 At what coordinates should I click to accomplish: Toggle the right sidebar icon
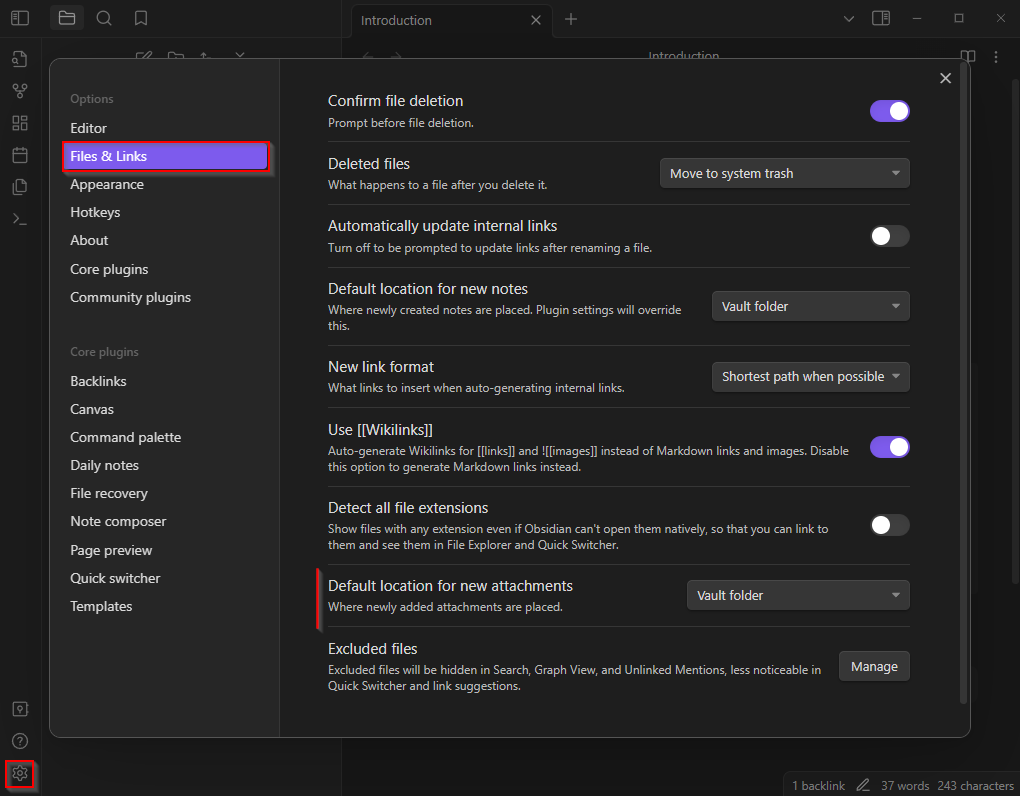click(881, 18)
